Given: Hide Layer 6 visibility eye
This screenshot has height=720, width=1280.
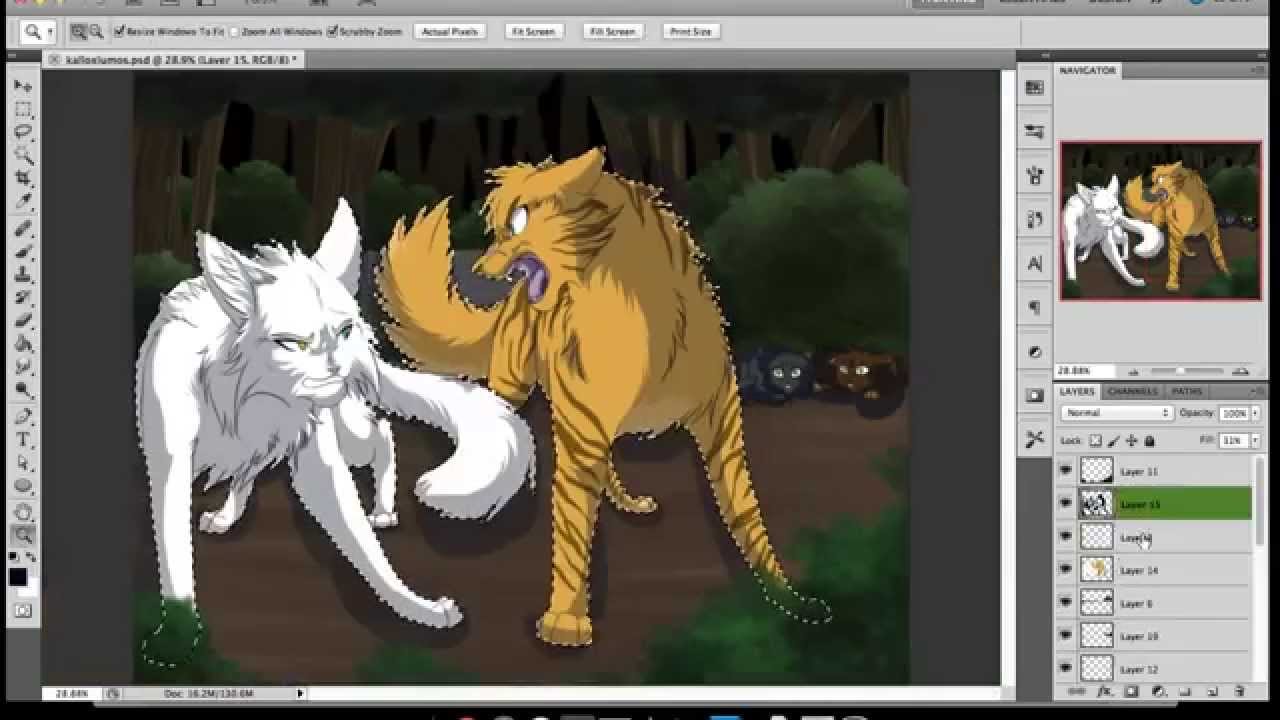Looking at the screenshot, I should (1066, 603).
